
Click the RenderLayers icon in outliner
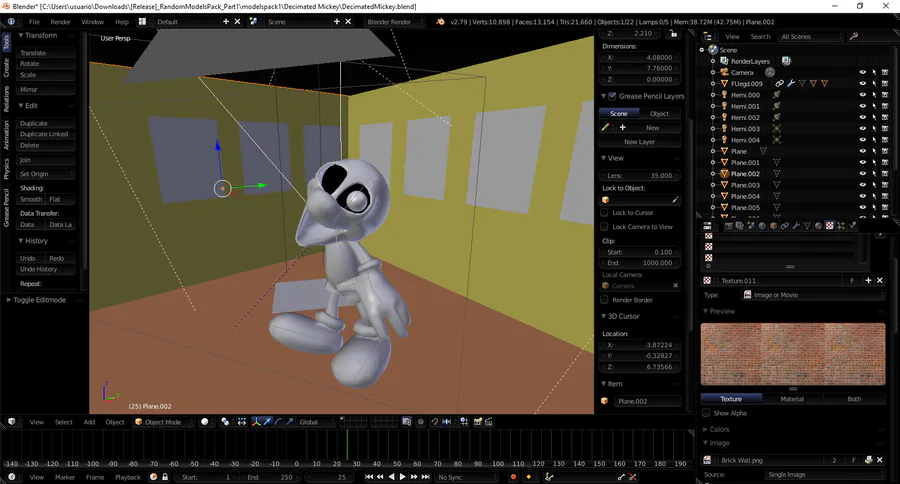coord(724,61)
